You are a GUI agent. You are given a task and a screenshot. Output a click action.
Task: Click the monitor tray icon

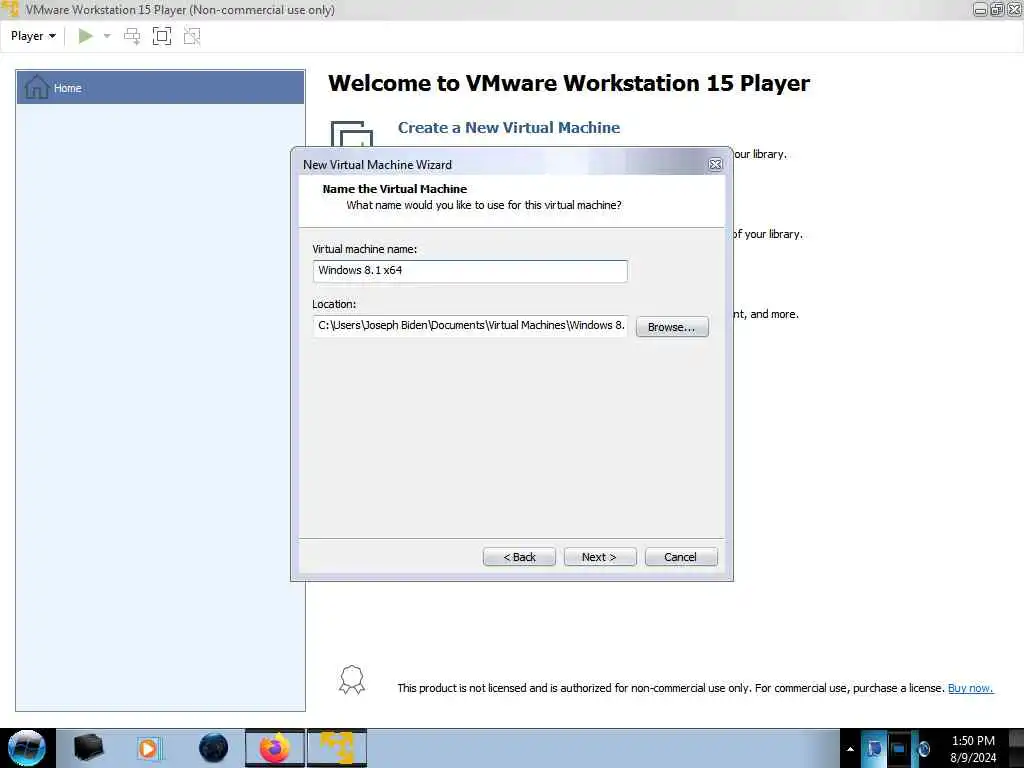[899, 748]
